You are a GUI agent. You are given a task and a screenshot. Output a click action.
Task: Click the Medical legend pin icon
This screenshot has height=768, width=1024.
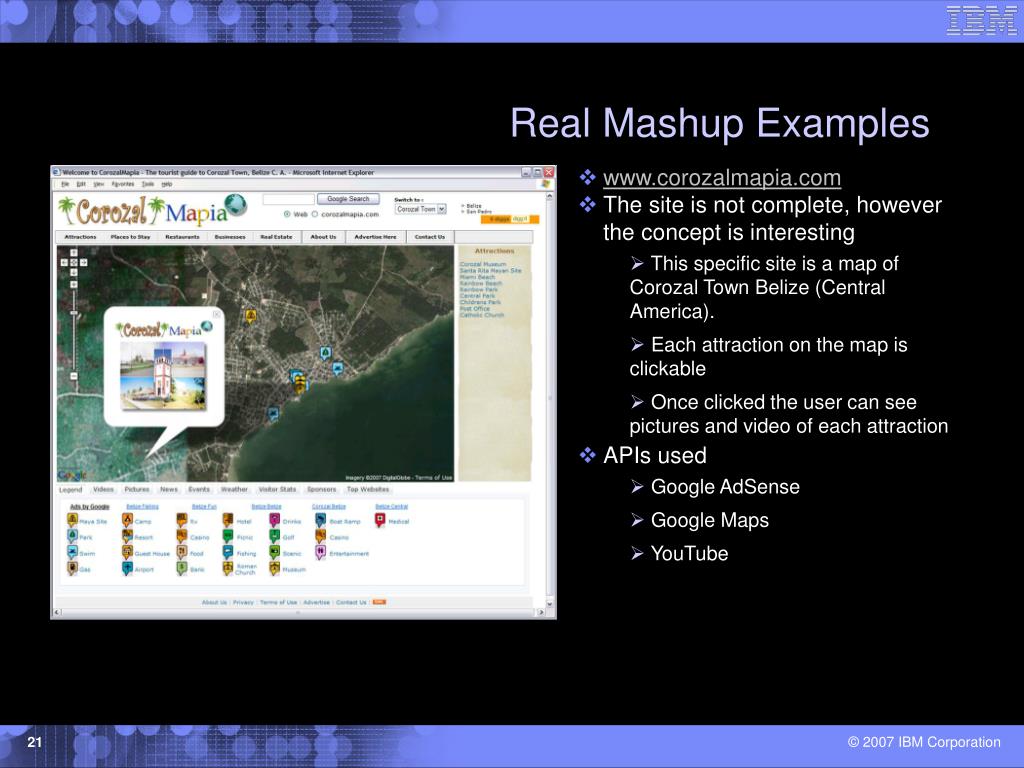coord(380,520)
